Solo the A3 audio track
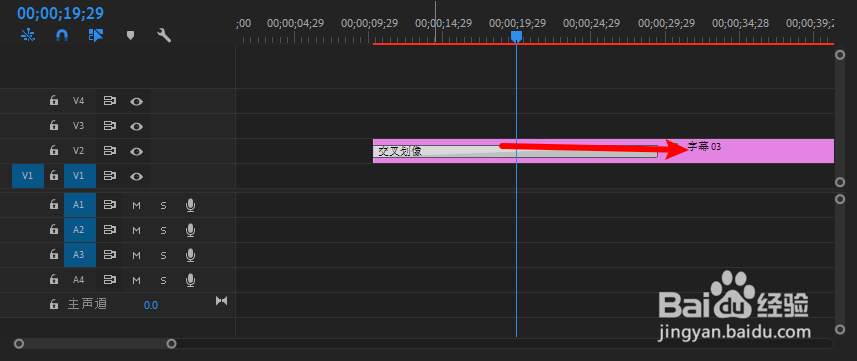The image size is (857, 361). pyautogui.click(x=163, y=255)
